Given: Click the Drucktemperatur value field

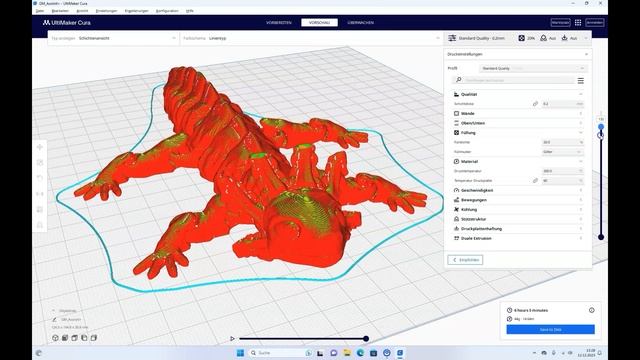Looking at the screenshot, I should pyautogui.click(x=562, y=171).
